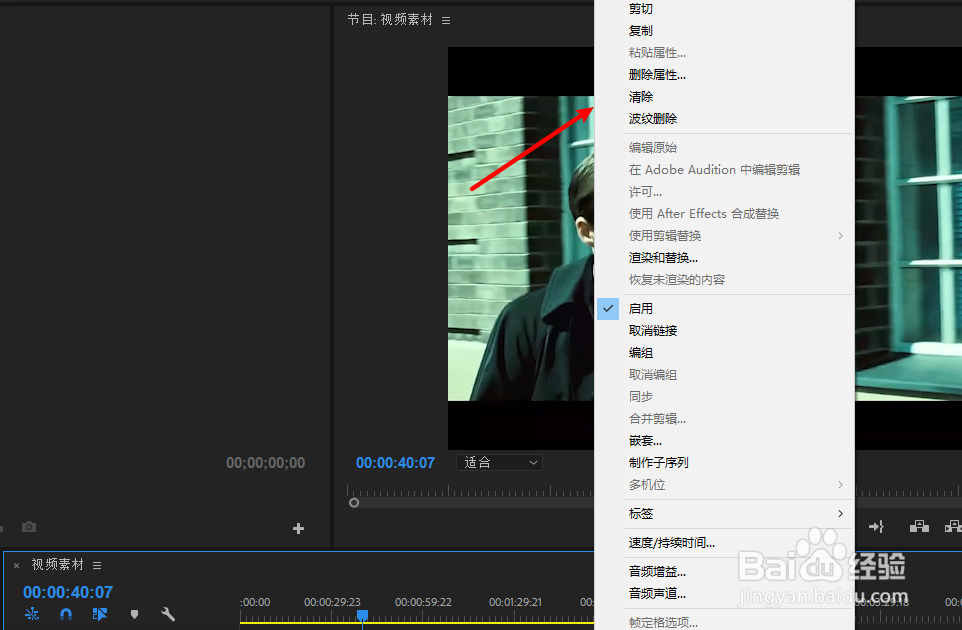The width and height of the screenshot is (962, 630).
Task: Select 波纹删除 in the context menu
Action: (653, 119)
